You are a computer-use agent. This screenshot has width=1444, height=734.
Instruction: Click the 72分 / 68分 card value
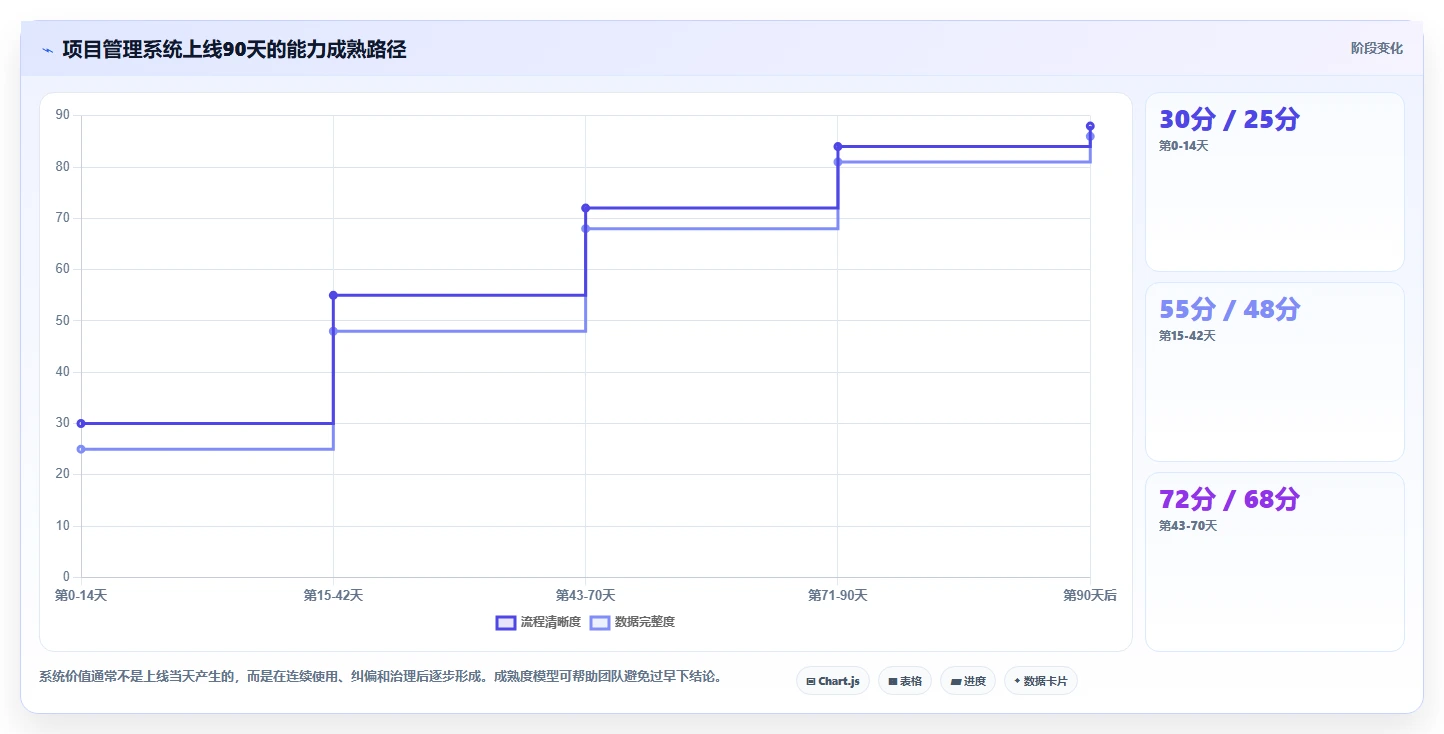click(x=1229, y=500)
